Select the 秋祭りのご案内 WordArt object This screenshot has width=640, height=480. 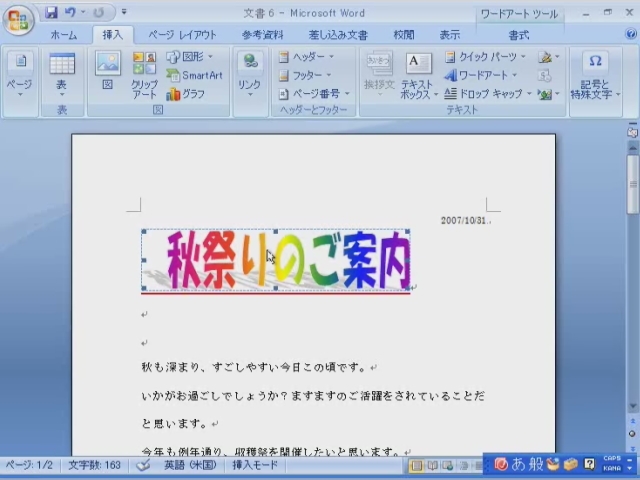pos(276,262)
